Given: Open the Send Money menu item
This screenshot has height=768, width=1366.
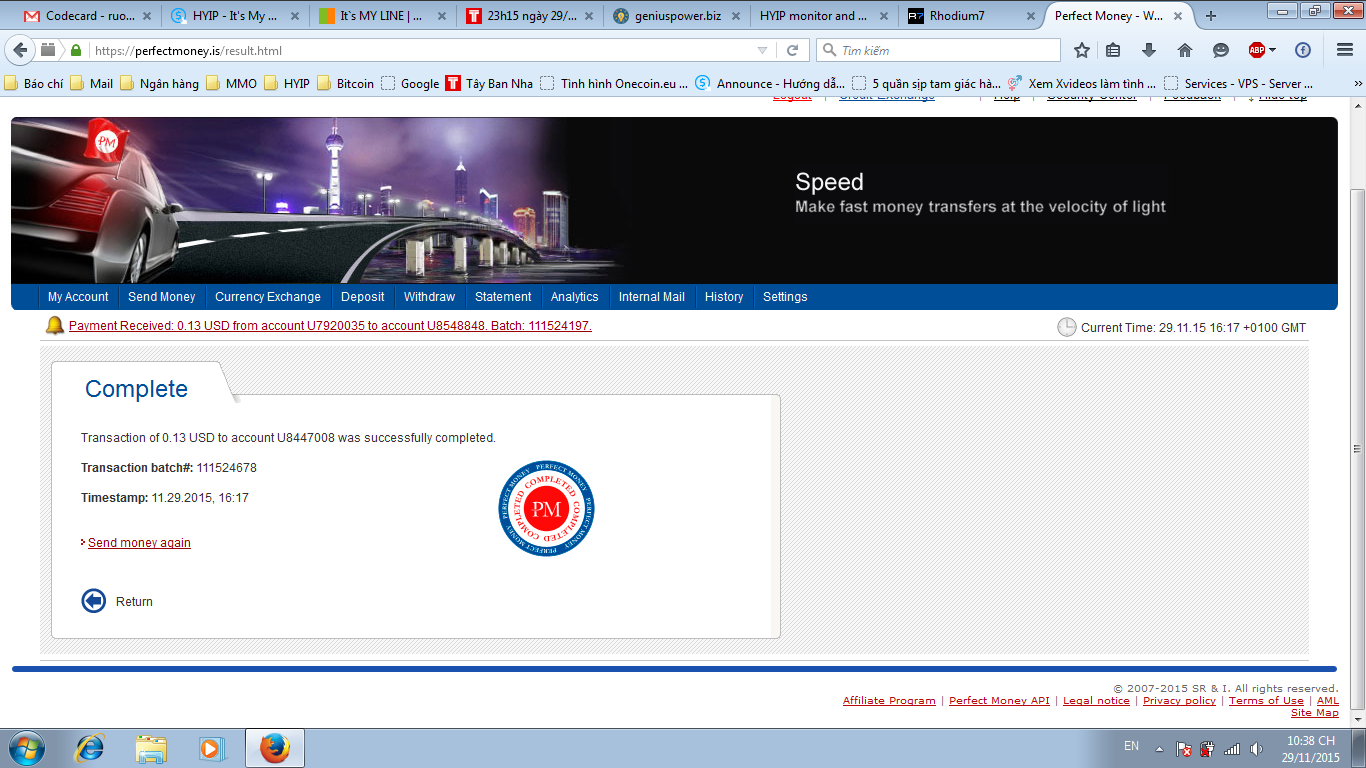Looking at the screenshot, I should pos(162,297).
